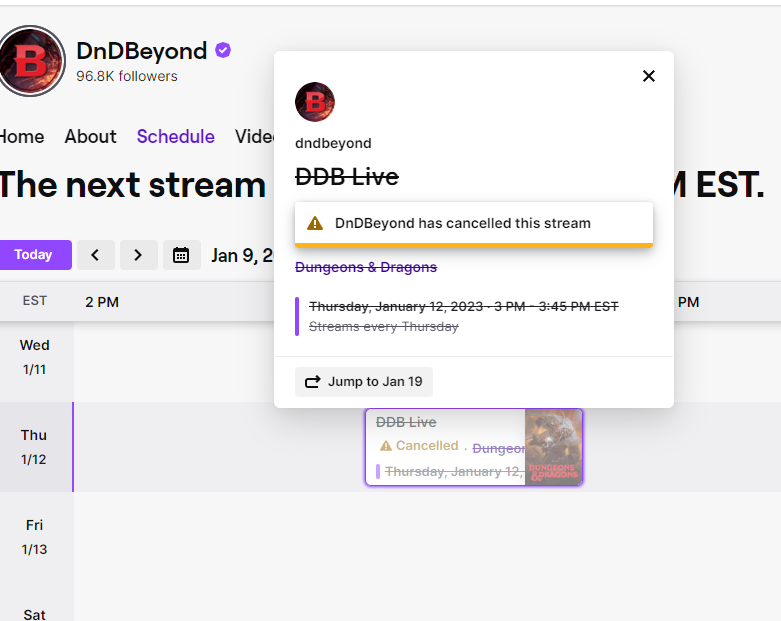Image resolution: width=781 pixels, height=621 pixels.
Task: Click the Thu 1/12 day row label
Action: tap(34, 447)
